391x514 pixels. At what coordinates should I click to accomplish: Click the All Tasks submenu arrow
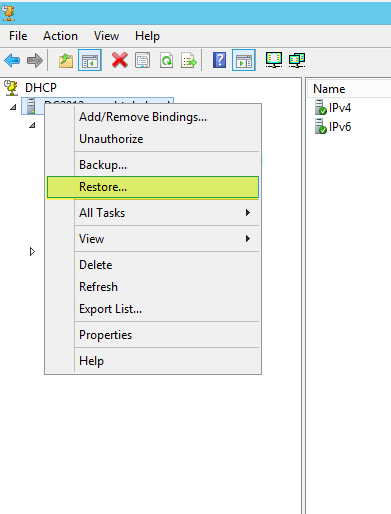coord(248,213)
